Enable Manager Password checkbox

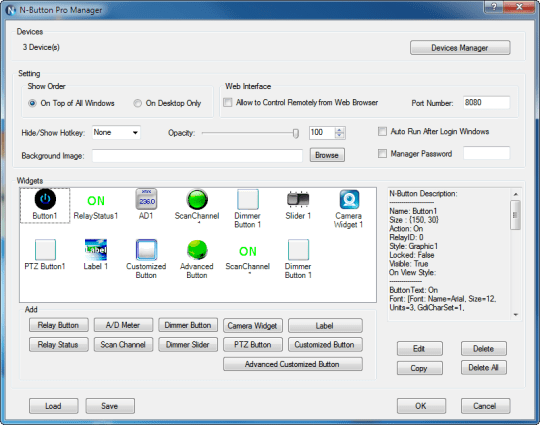tap(382, 153)
